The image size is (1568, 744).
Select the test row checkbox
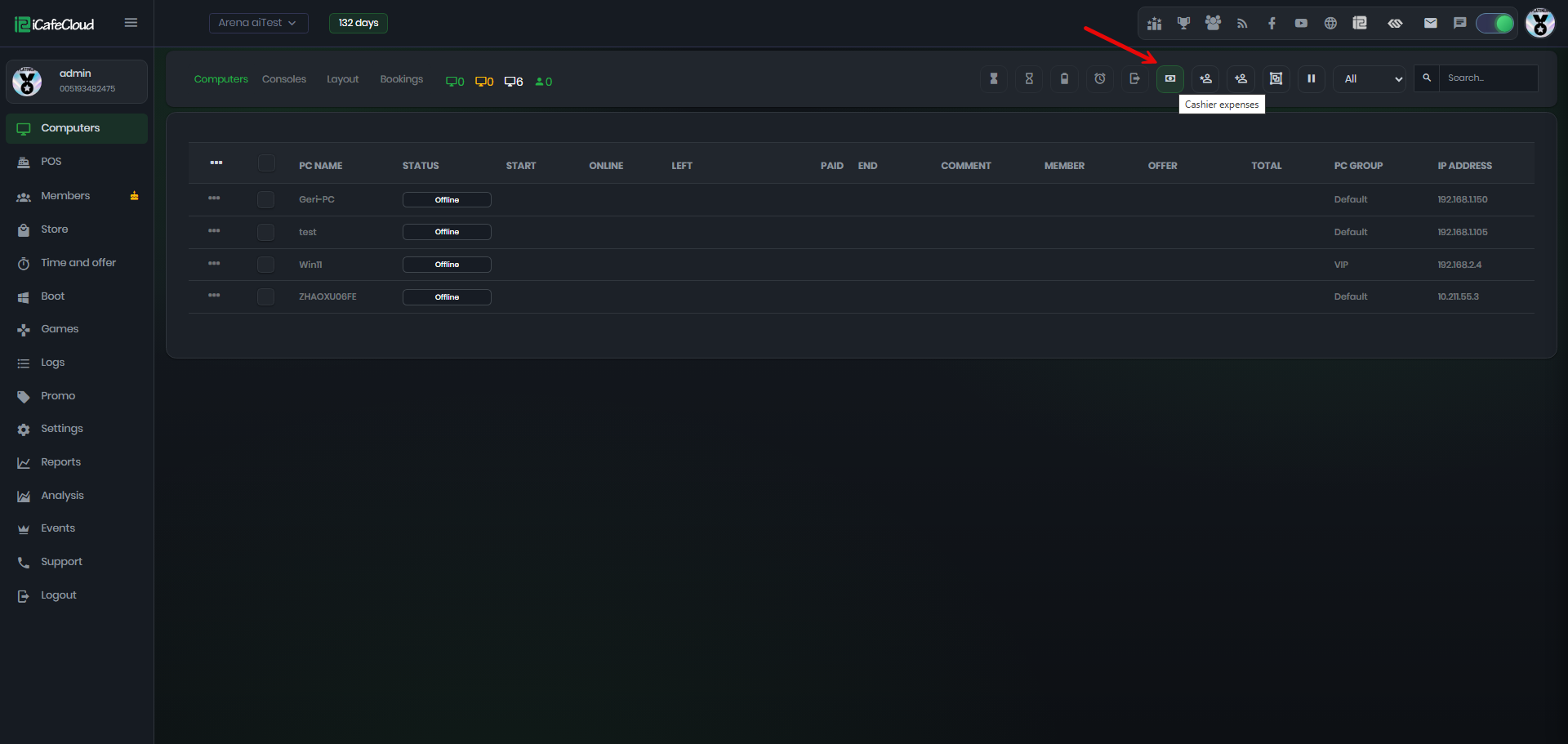(265, 232)
